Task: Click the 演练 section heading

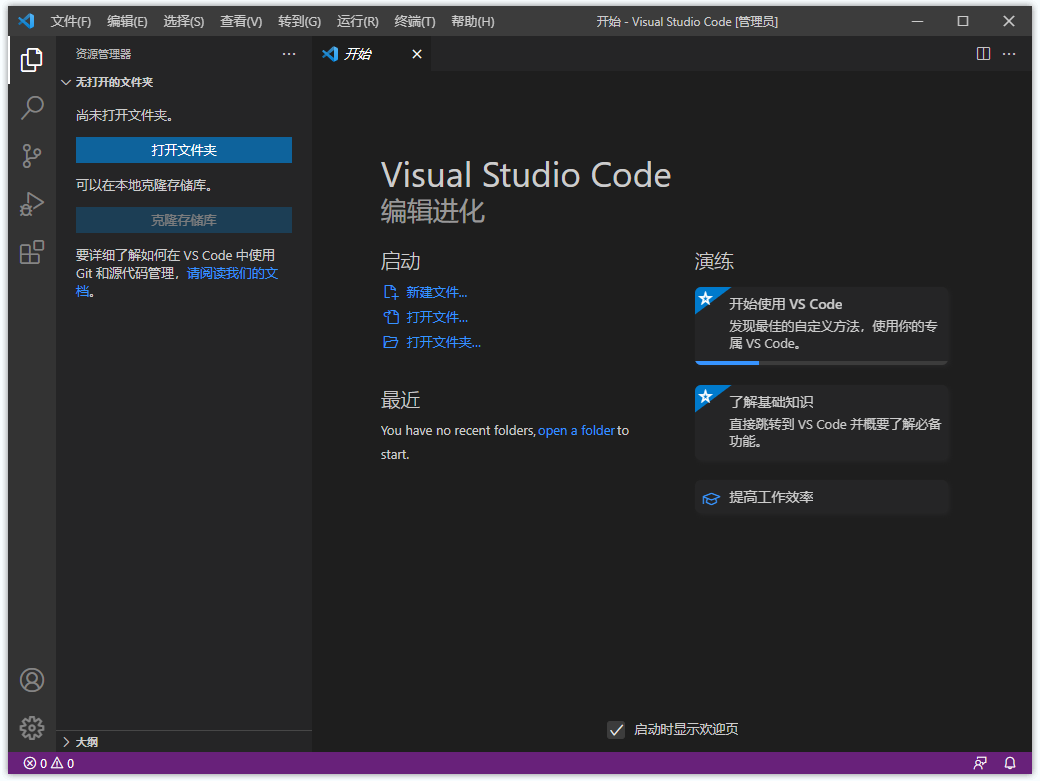Action: coord(714,261)
